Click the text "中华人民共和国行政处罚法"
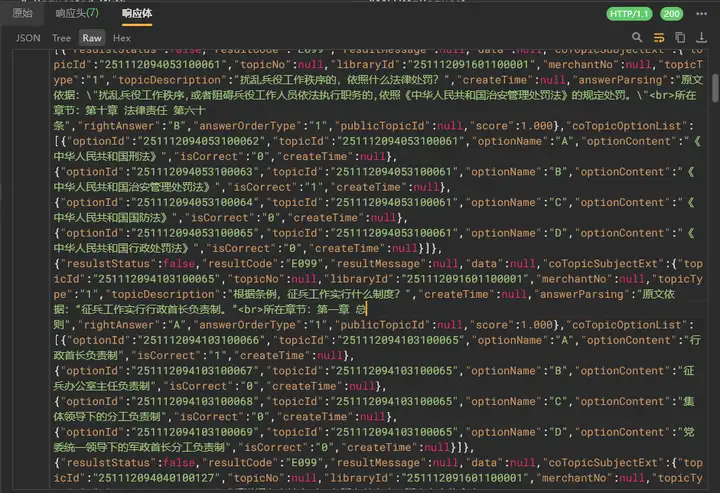 (x=117, y=248)
